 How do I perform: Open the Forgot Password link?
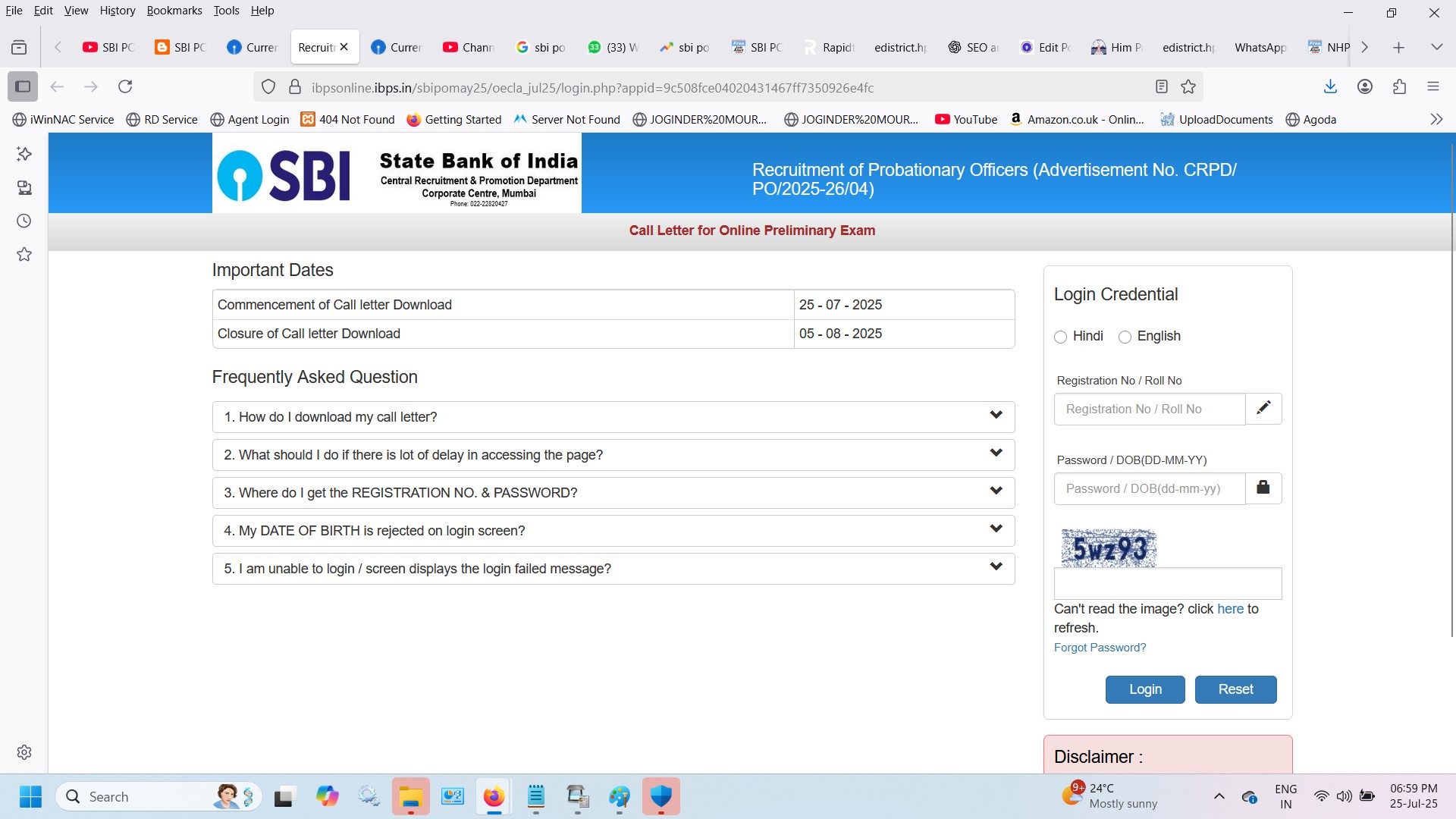1100,648
